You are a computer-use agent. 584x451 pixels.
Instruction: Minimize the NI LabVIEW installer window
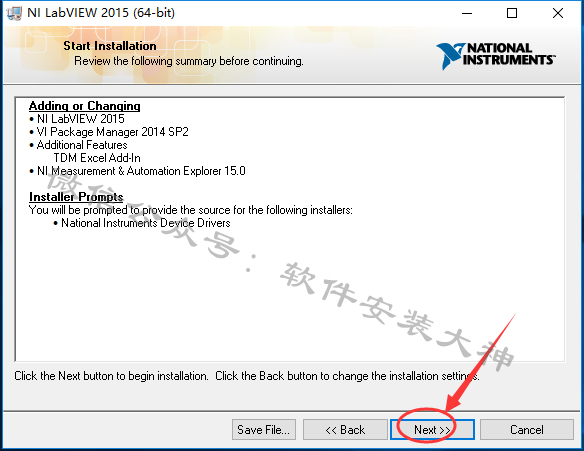coord(467,13)
